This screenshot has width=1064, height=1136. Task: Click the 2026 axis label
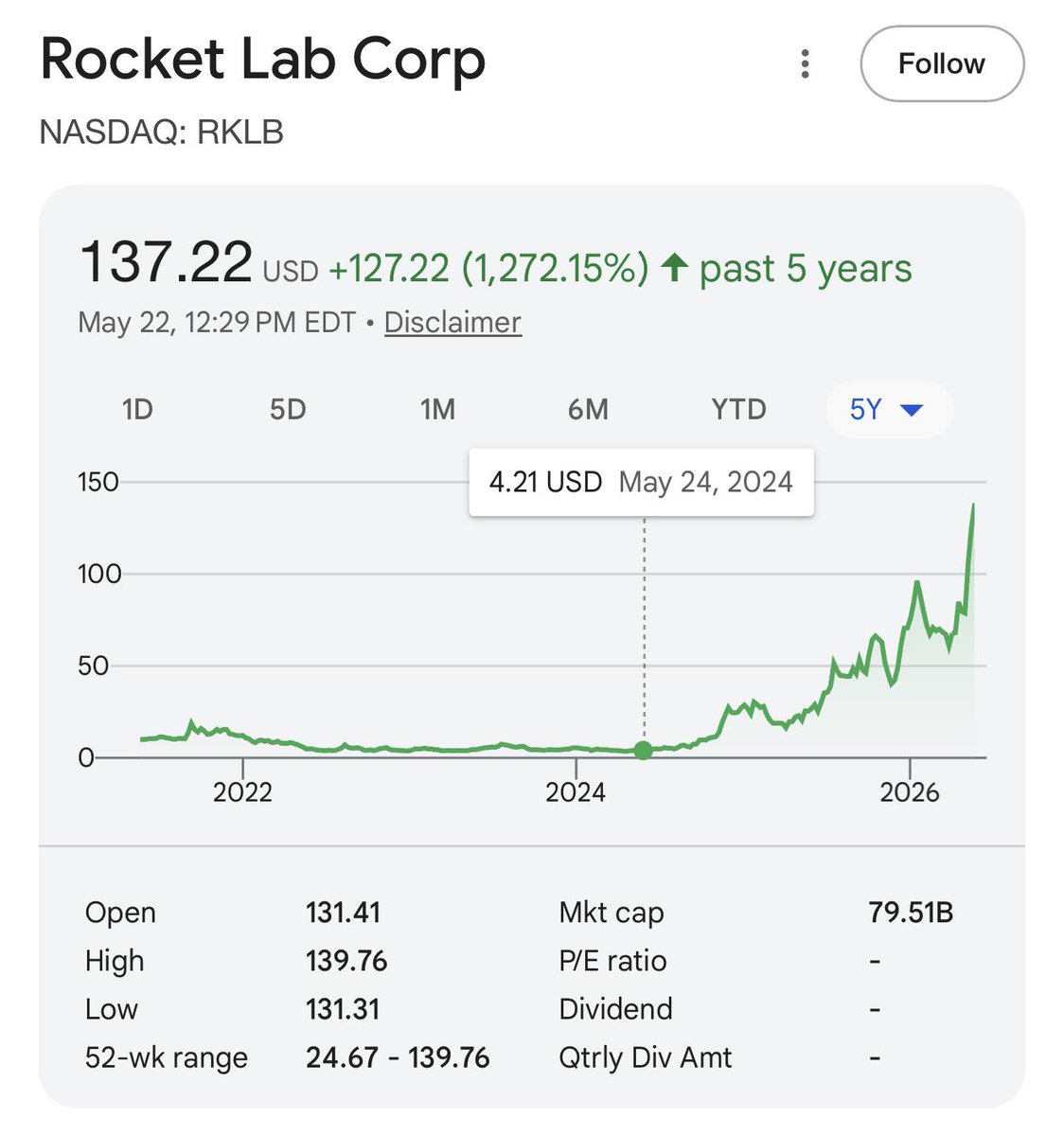click(x=910, y=791)
